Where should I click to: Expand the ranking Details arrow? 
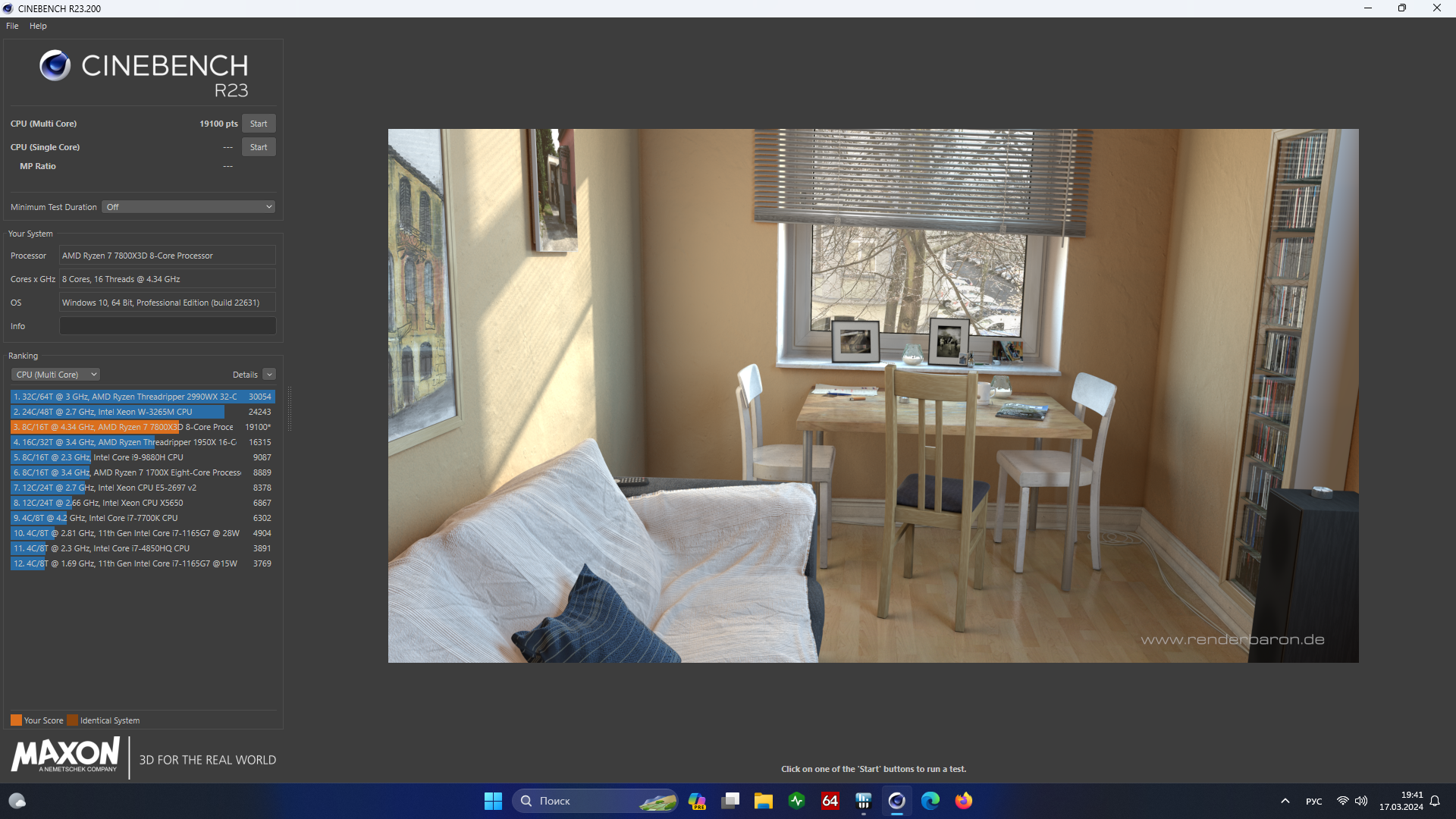point(269,375)
